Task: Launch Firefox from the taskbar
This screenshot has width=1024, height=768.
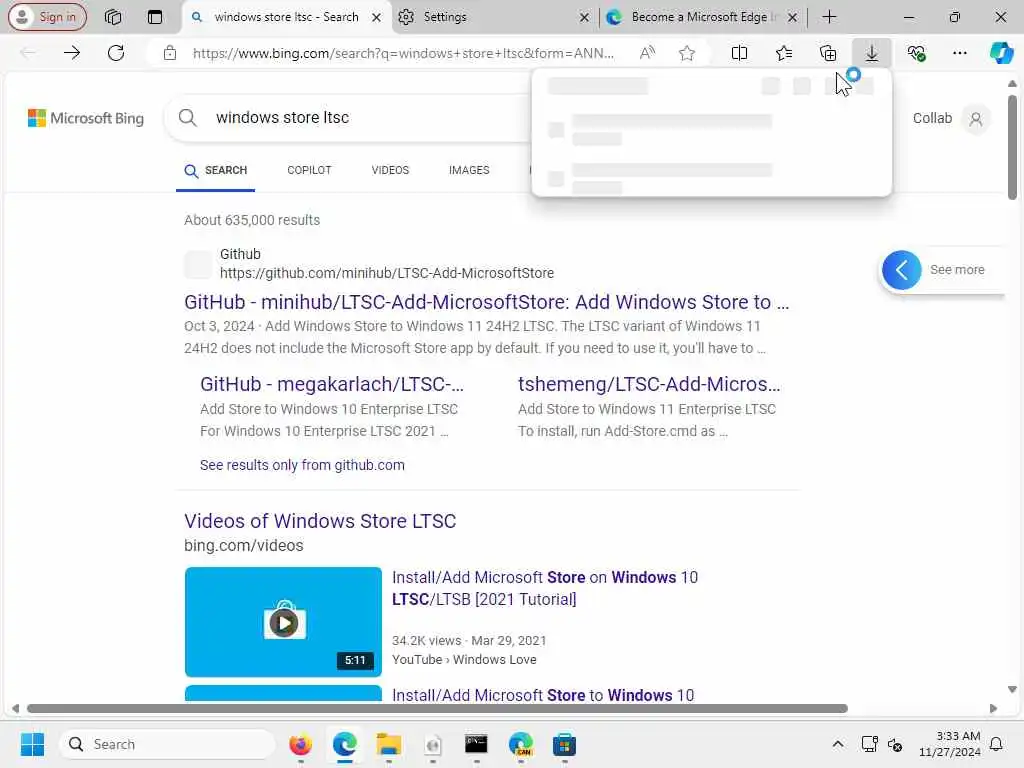Action: point(300,744)
